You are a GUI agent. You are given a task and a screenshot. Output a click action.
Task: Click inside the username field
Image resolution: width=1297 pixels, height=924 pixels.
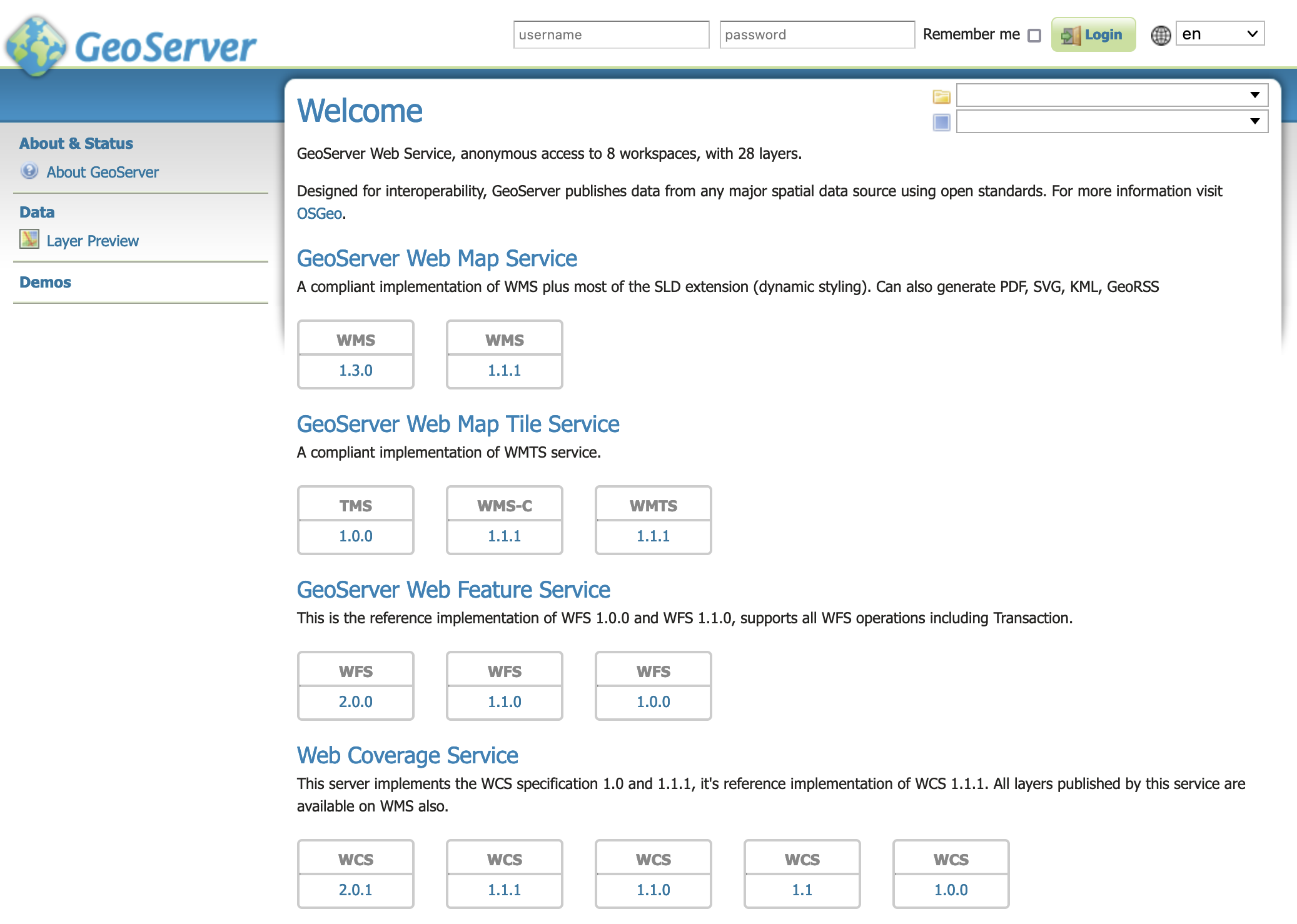point(611,35)
